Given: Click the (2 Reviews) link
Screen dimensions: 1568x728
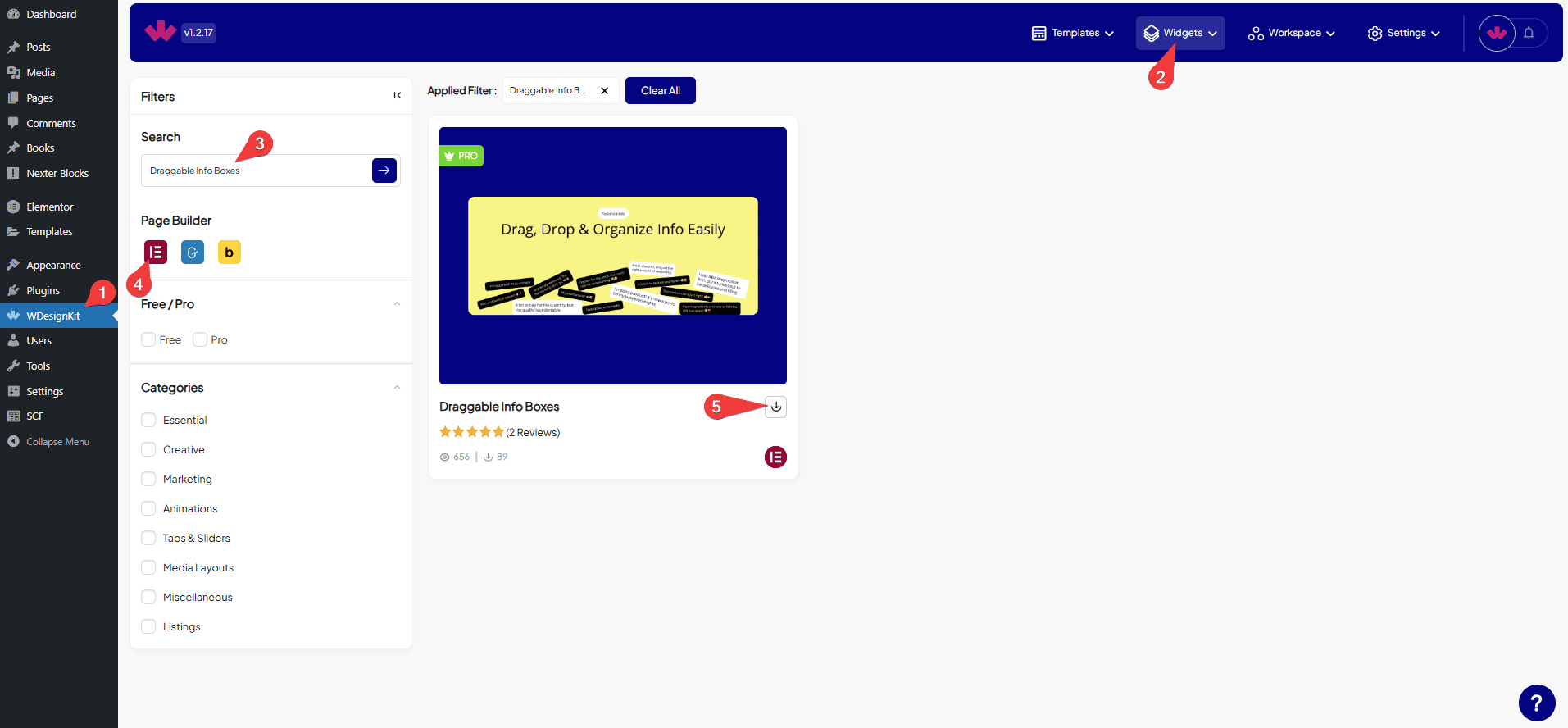Looking at the screenshot, I should (533, 432).
